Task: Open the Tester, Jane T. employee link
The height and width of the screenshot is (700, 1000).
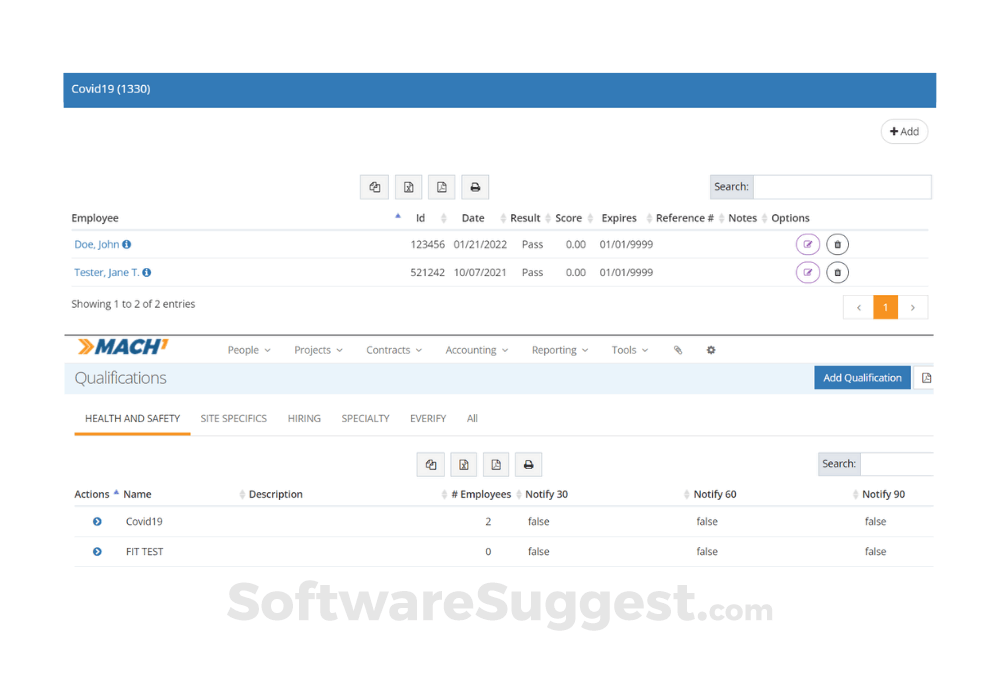Action: tap(107, 272)
